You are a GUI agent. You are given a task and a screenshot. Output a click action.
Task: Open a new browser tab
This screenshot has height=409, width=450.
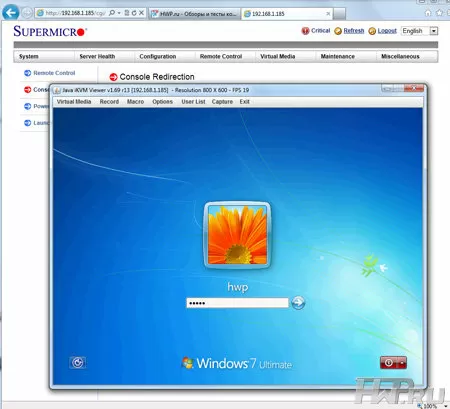339,14
